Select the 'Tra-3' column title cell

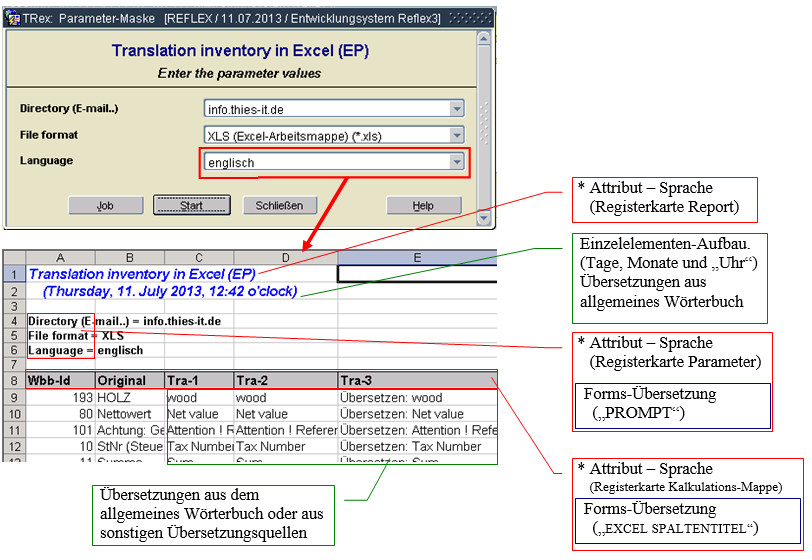pos(416,380)
